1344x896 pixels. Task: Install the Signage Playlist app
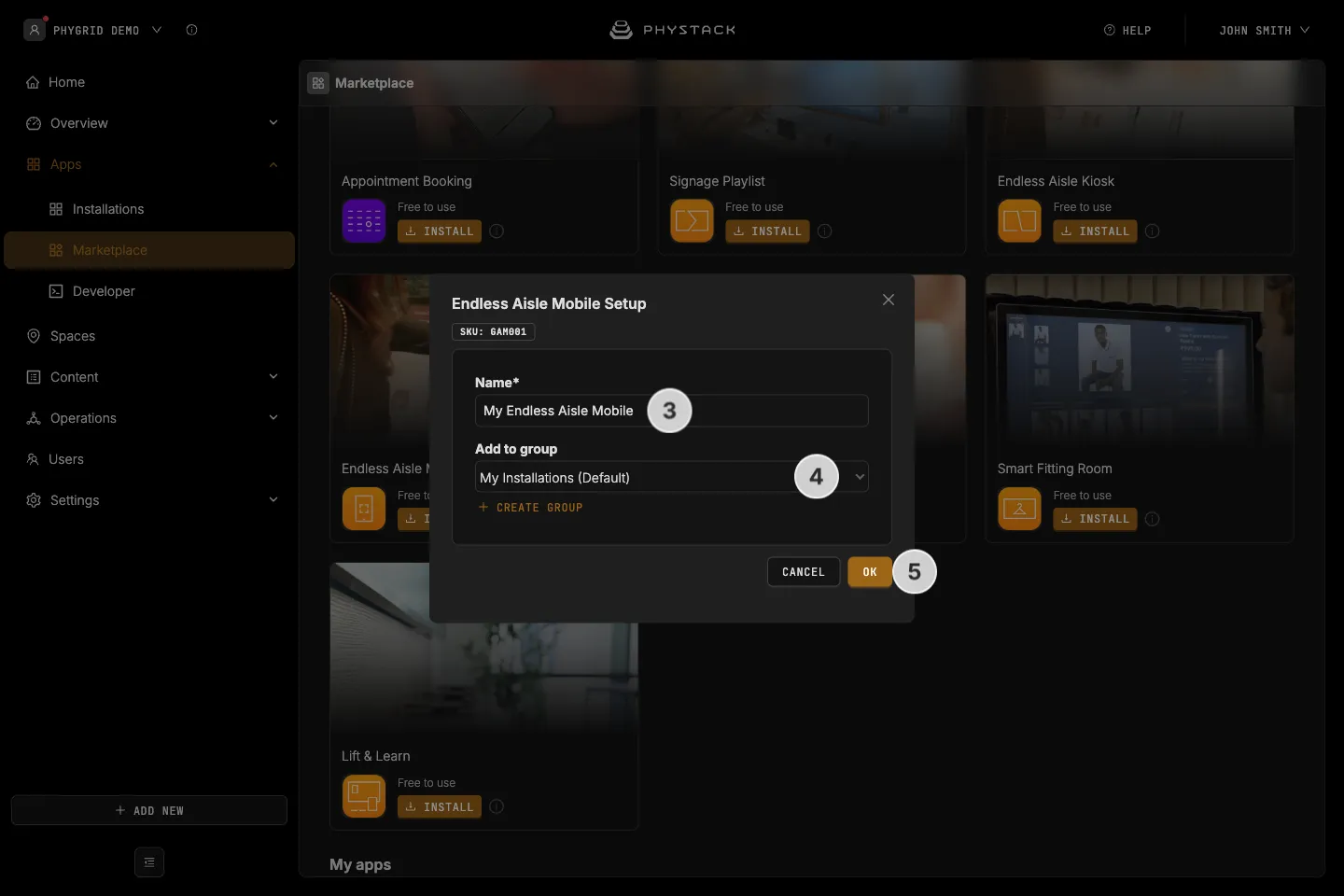click(767, 231)
